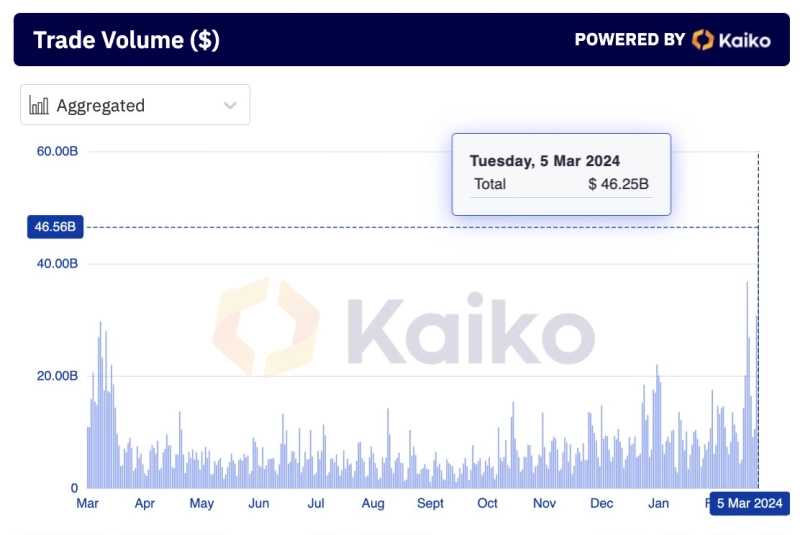This screenshot has width=800, height=535.
Task: Click the 60.00B y-axis label
Action: pyautogui.click(x=57, y=151)
